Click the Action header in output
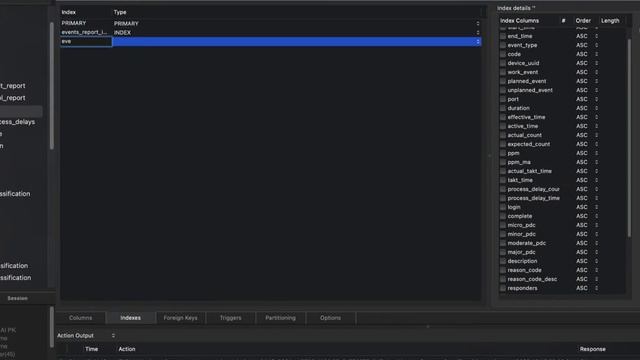Screen dimensions: 640x360 pyautogui.click(x=127, y=349)
